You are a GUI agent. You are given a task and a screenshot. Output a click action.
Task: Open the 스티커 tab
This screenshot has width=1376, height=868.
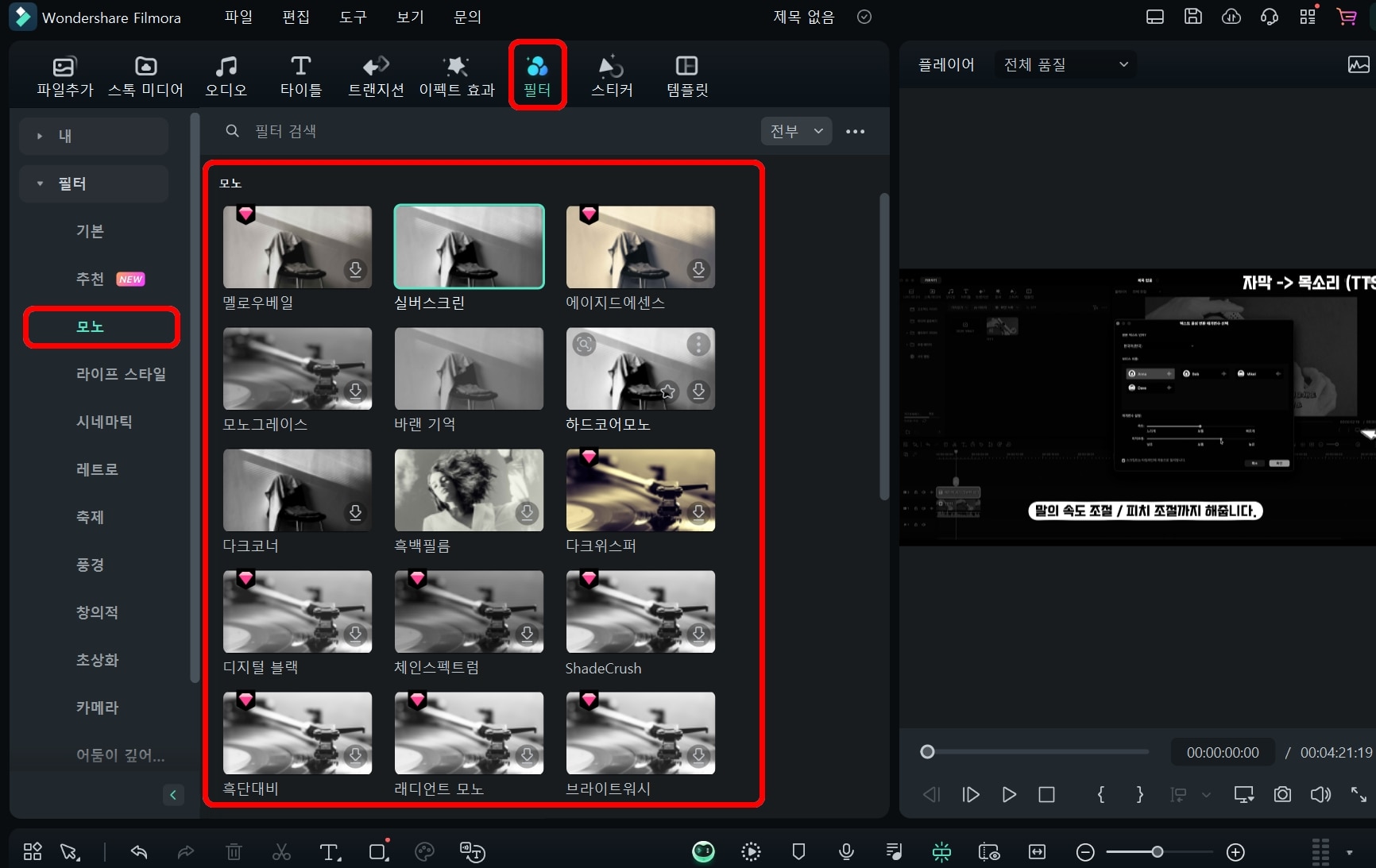coord(612,76)
